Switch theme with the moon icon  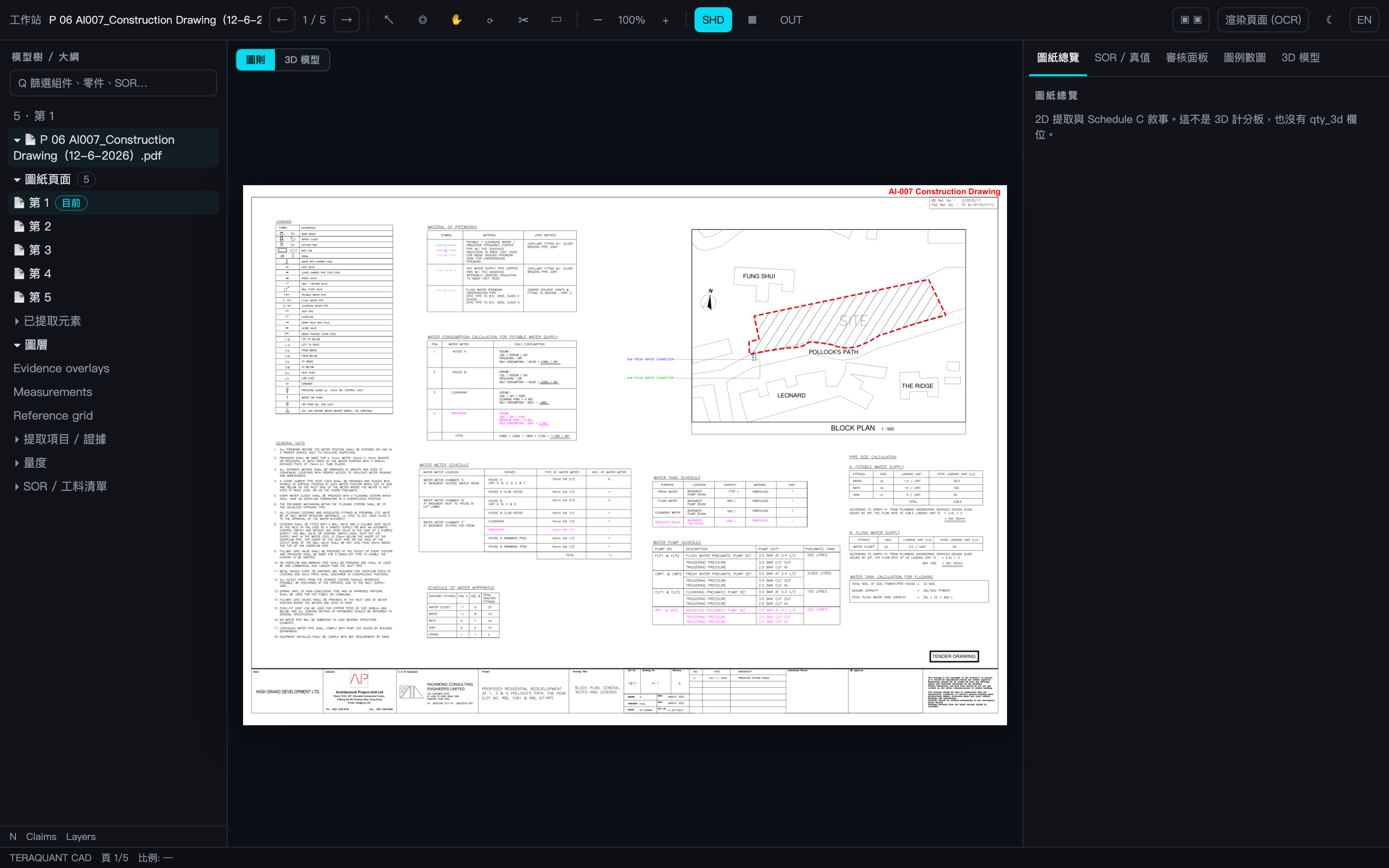pyautogui.click(x=1329, y=20)
